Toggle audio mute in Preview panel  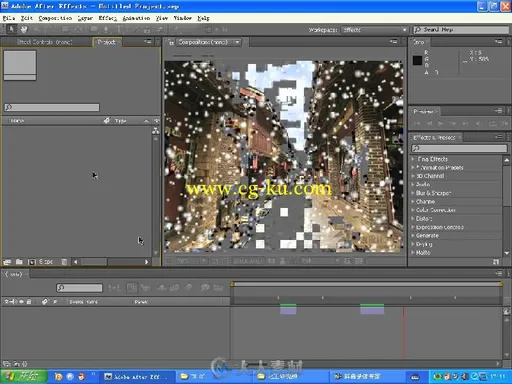click(479, 123)
